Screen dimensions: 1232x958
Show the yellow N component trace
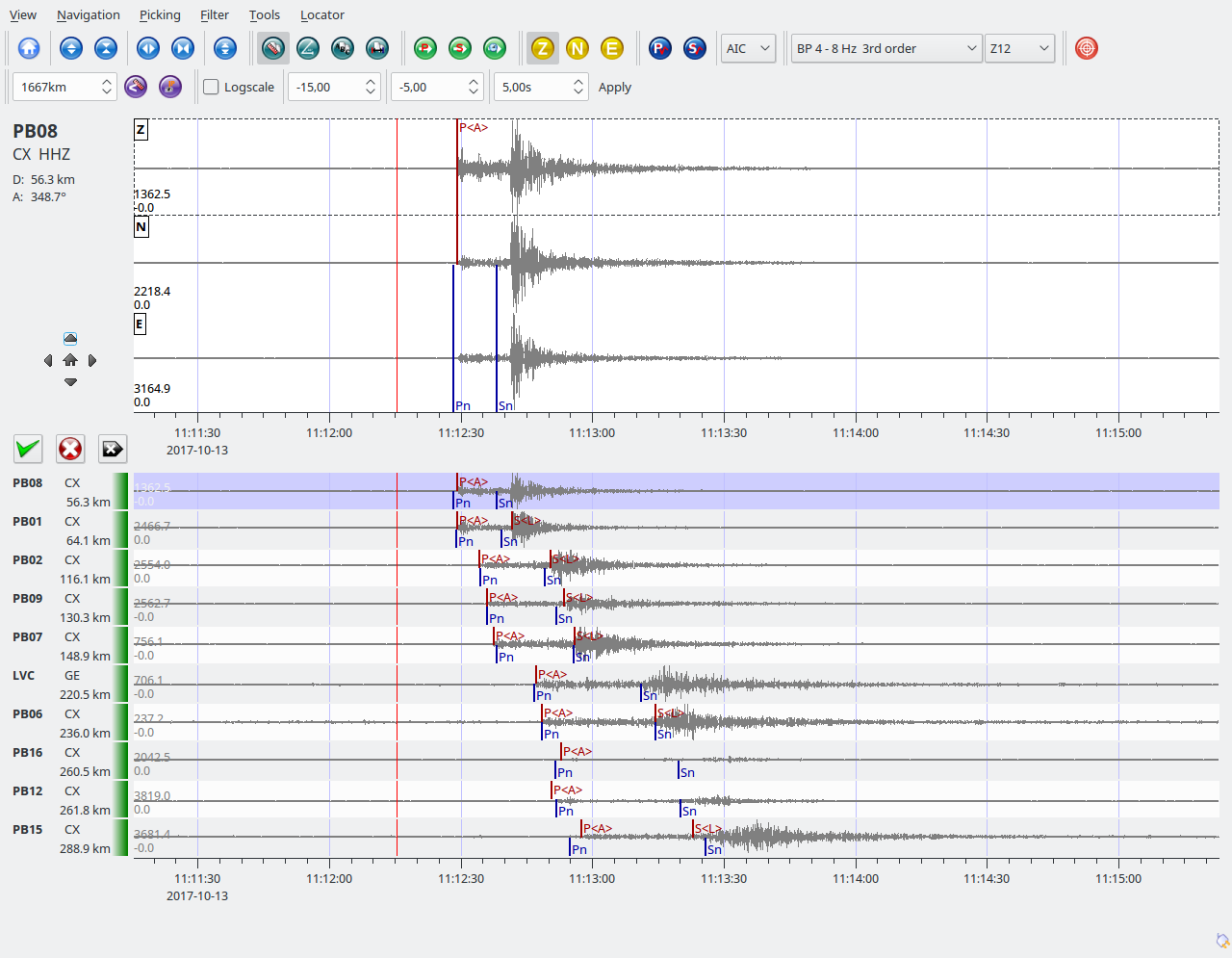tap(577, 48)
